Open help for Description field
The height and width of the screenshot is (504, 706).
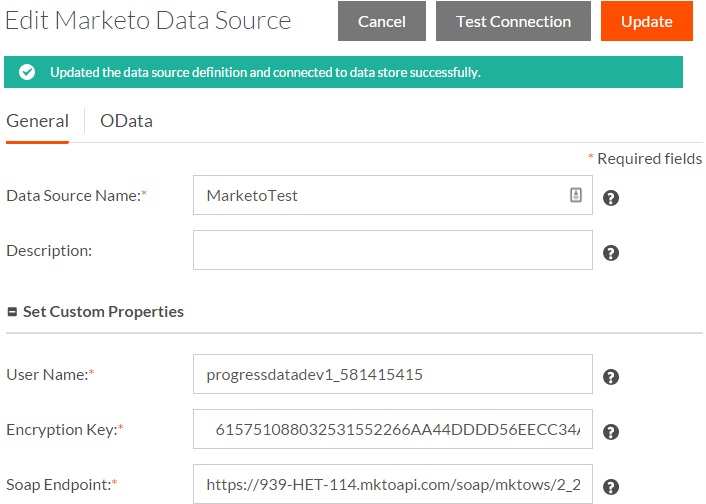(611, 253)
